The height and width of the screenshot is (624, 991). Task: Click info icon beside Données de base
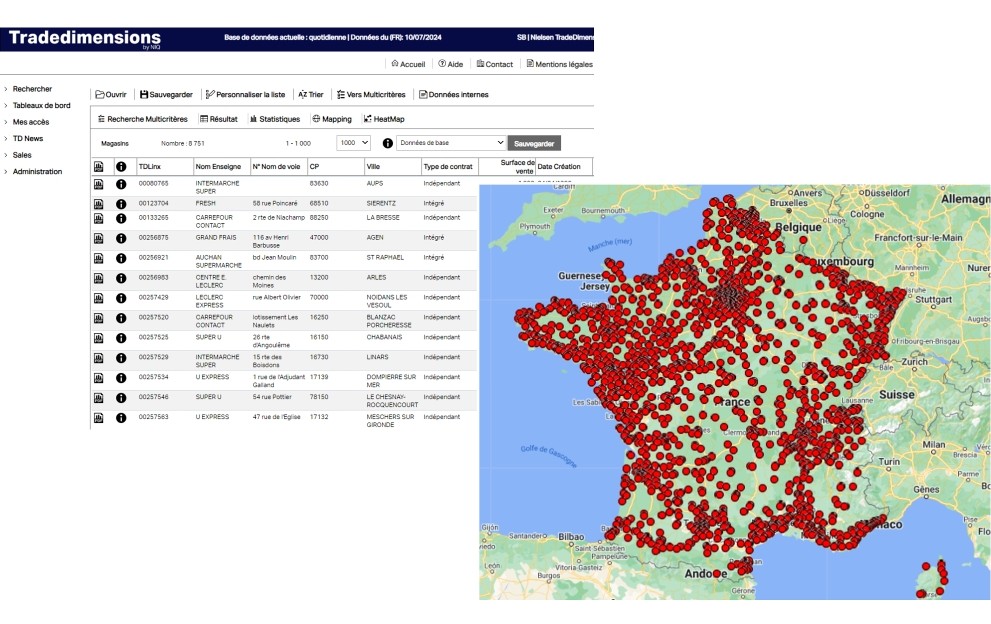[387, 144]
